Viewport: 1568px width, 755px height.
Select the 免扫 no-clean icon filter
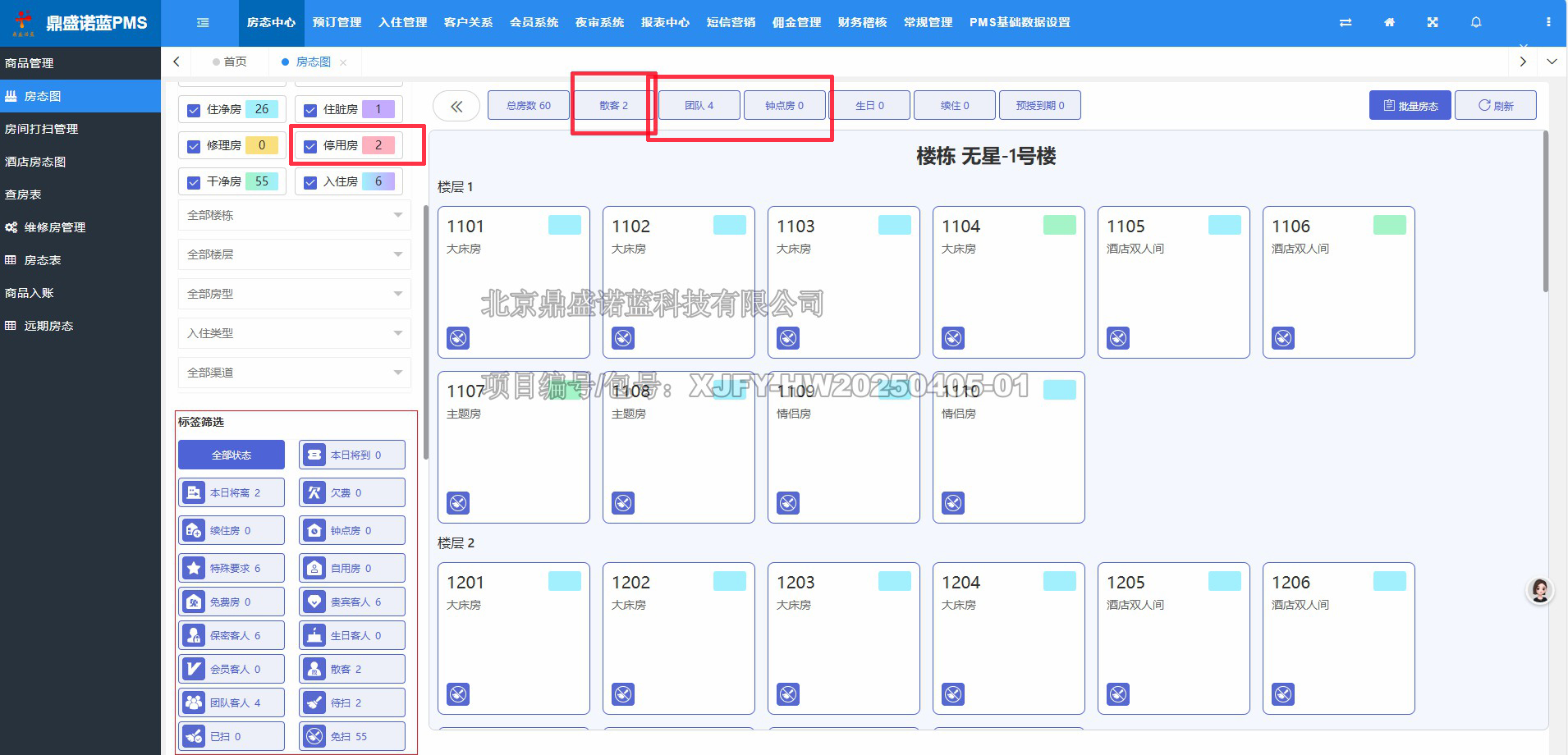coord(314,736)
